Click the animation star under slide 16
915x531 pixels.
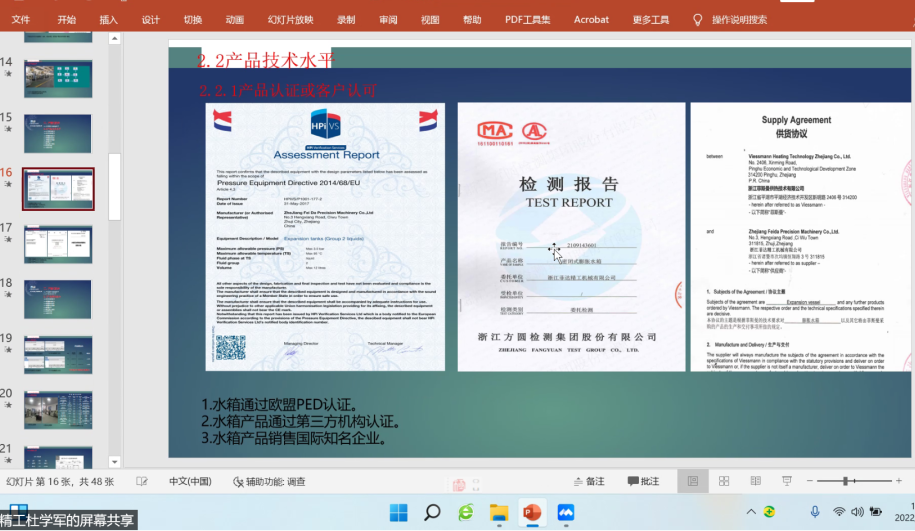8,184
